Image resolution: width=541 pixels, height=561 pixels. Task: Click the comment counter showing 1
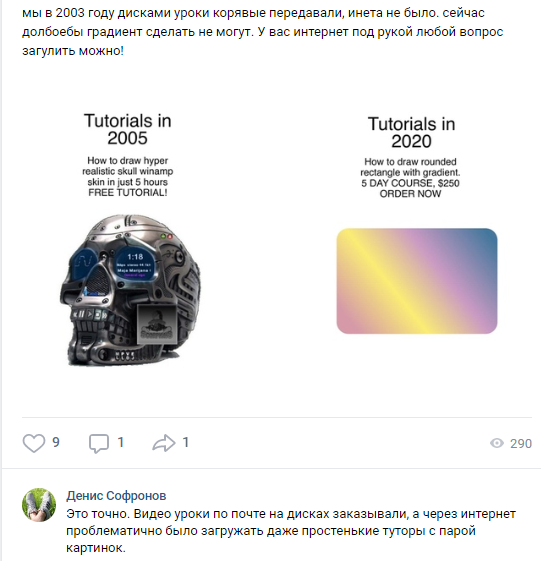pyautogui.click(x=121, y=443)
